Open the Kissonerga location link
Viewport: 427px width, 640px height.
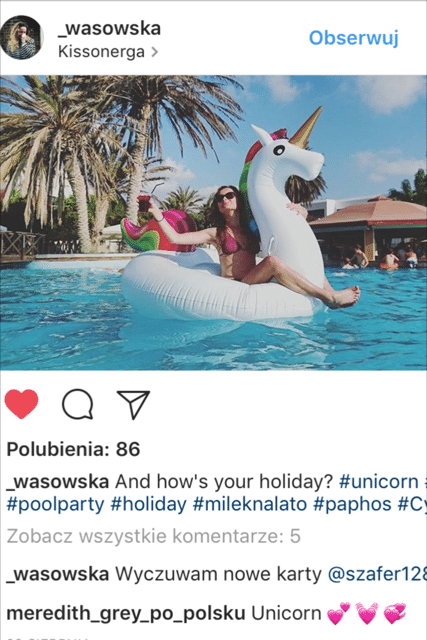coord(101,52)
